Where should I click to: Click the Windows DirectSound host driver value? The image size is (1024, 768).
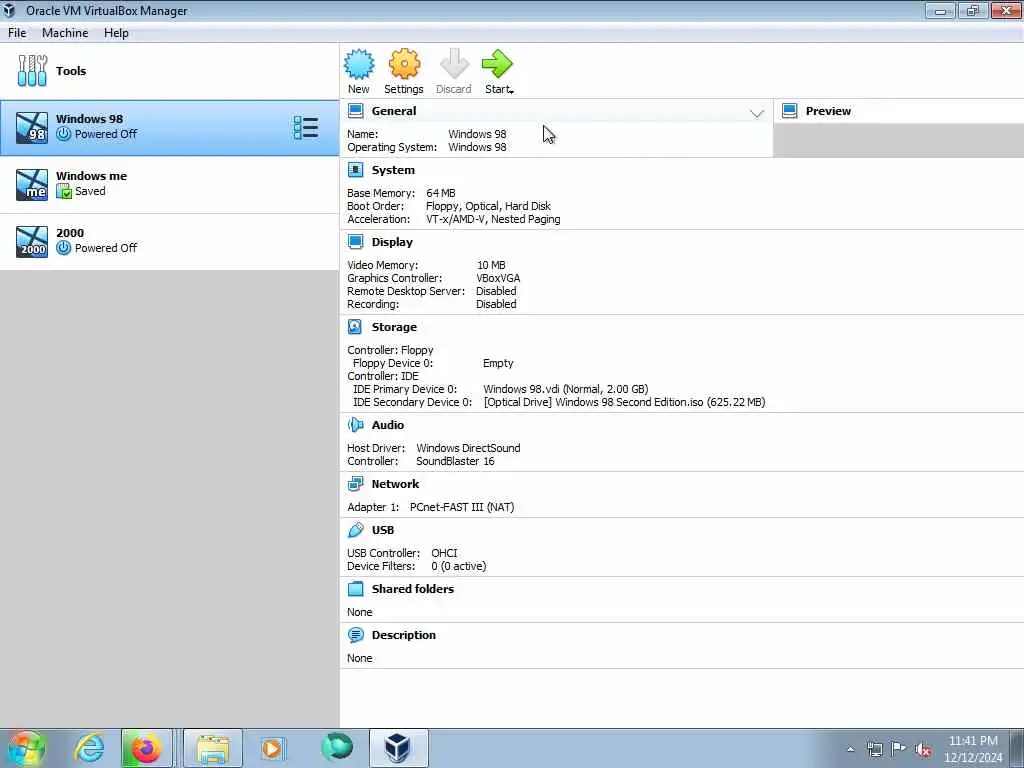(468, 448)
